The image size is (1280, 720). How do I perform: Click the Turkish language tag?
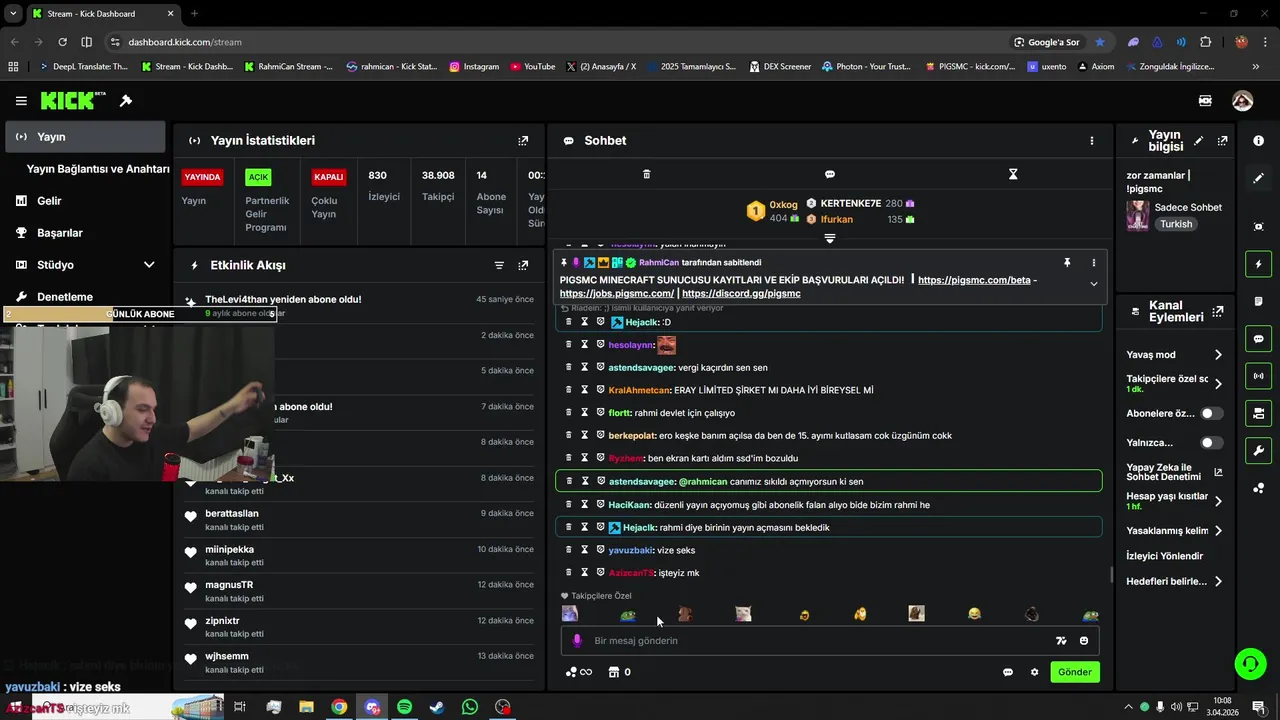[x=1176, y=224]
